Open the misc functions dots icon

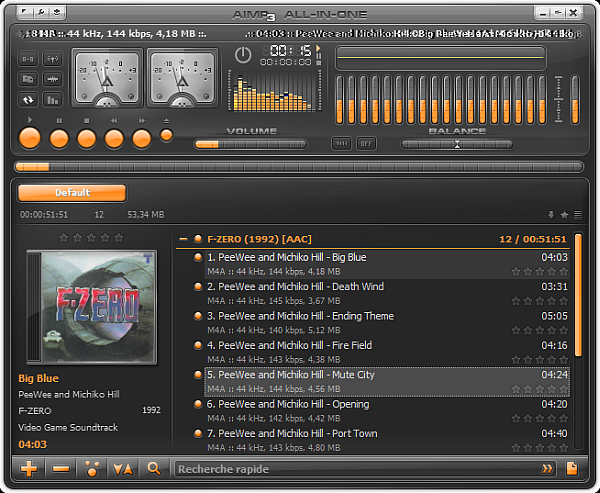[x=92, y=469]
